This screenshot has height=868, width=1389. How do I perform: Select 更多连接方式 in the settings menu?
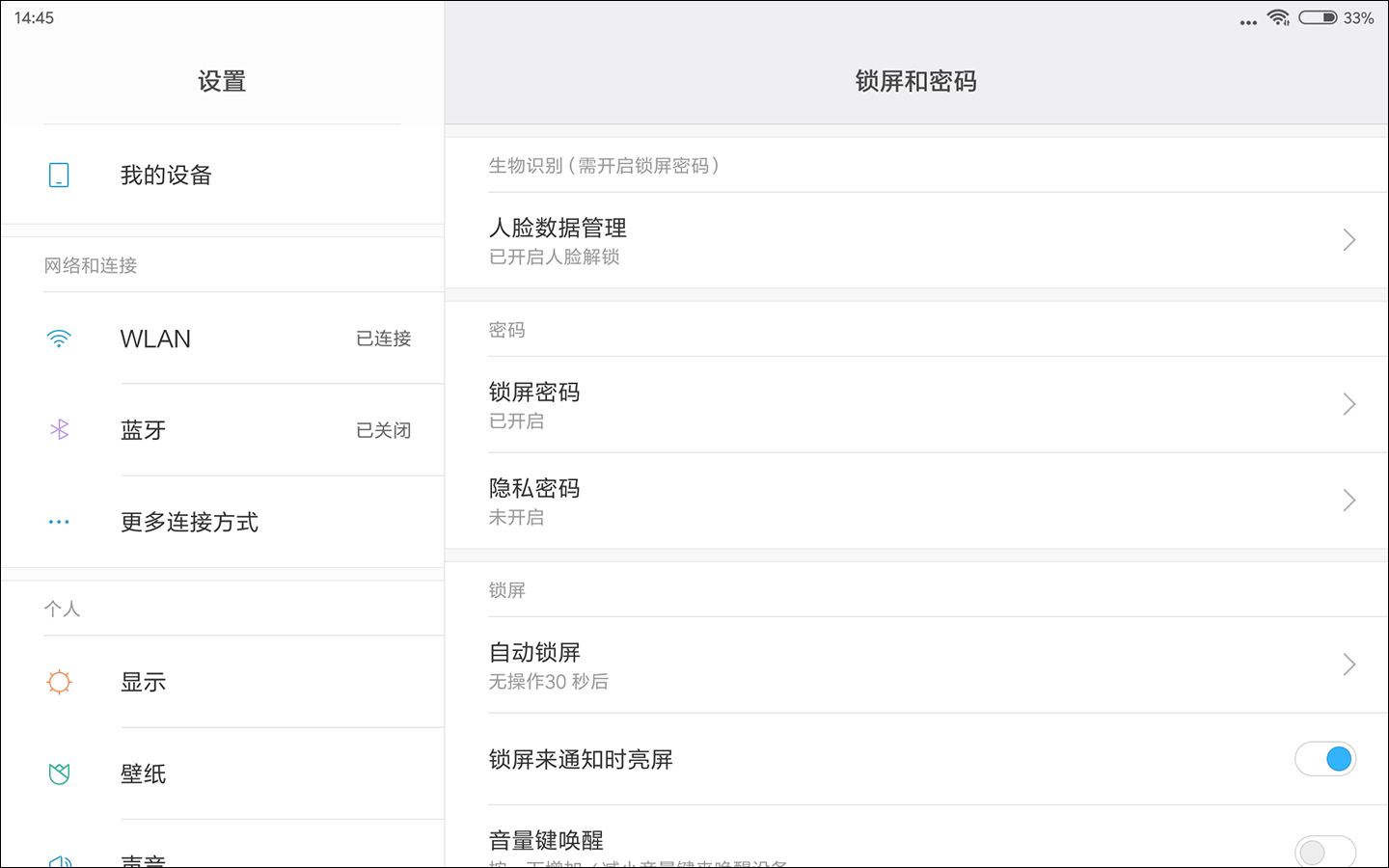189,522
